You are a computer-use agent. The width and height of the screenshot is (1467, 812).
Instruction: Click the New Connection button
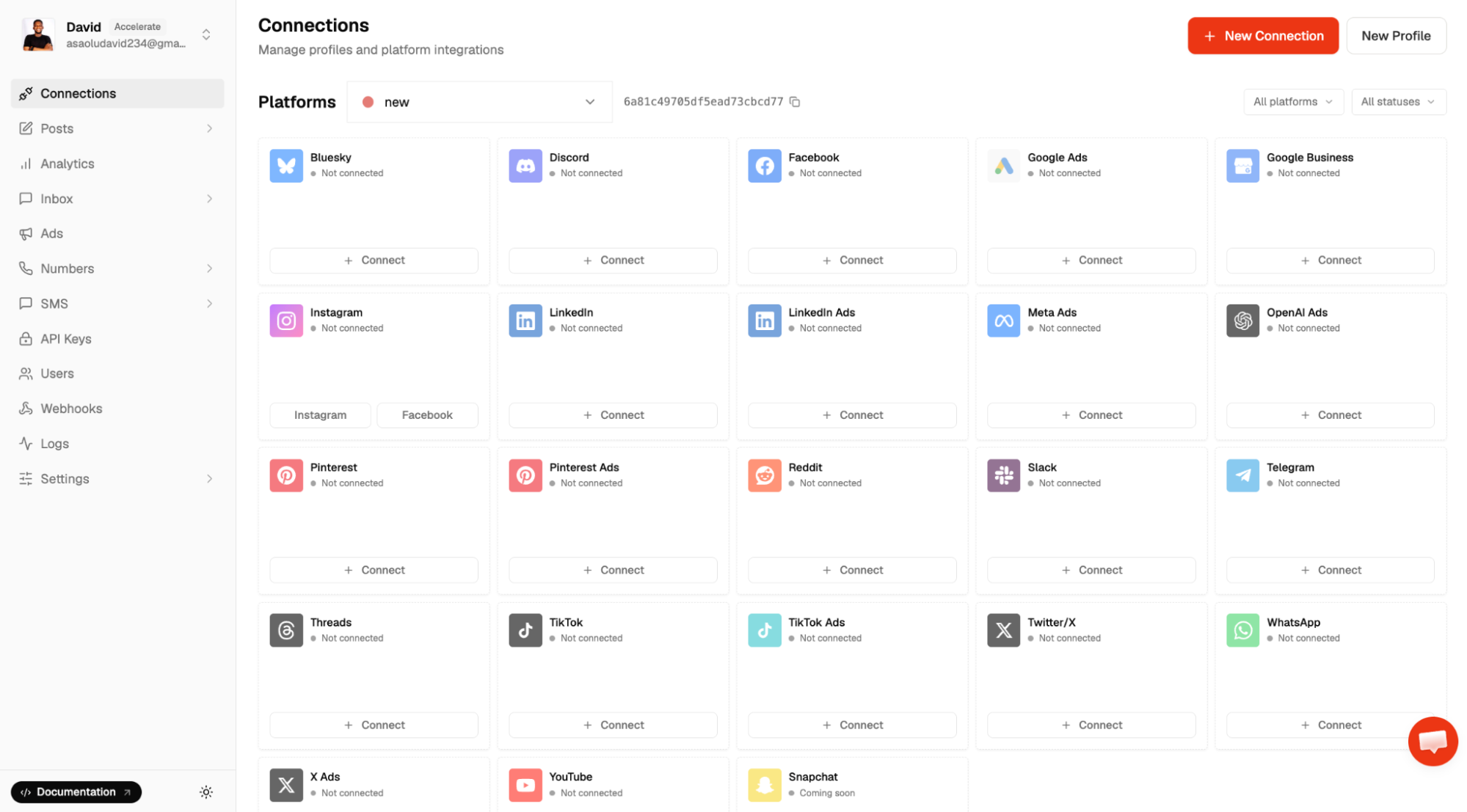click(1262, 36)
